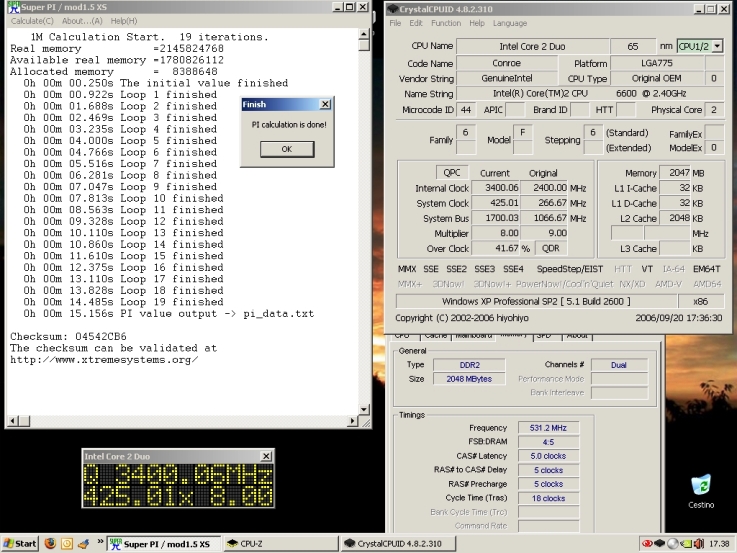Screen dimensions: 737x553
Task: Click CrystalCPUID title bar icon
Action: [392, 9]
